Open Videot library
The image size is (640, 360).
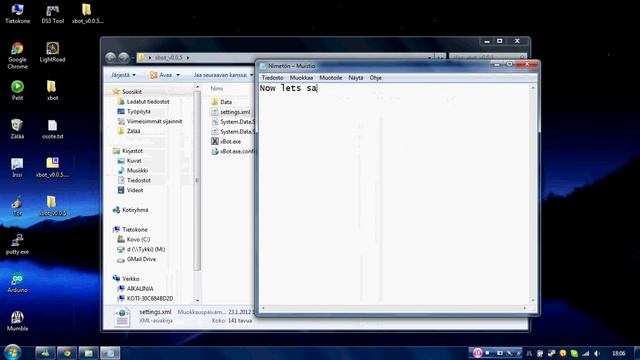(130, 190)
